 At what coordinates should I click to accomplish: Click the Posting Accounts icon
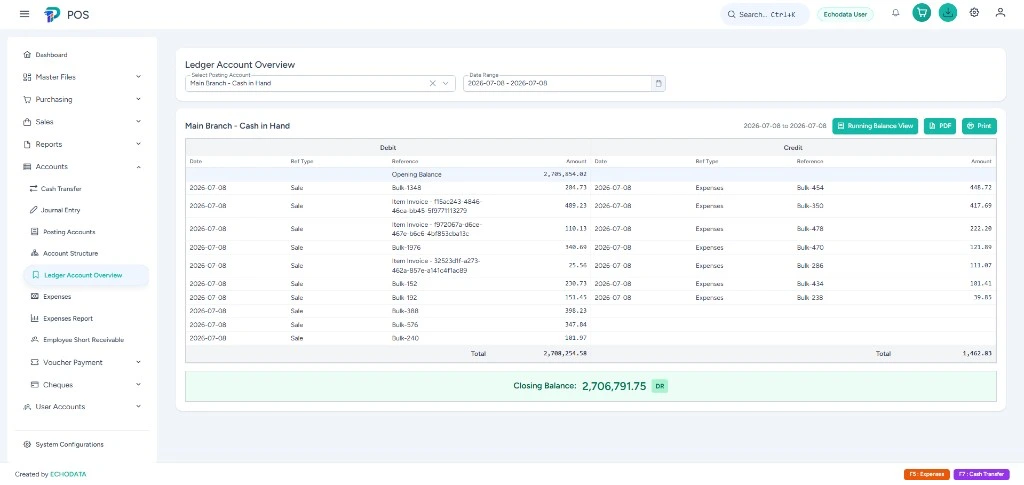(x=35, y=232)
